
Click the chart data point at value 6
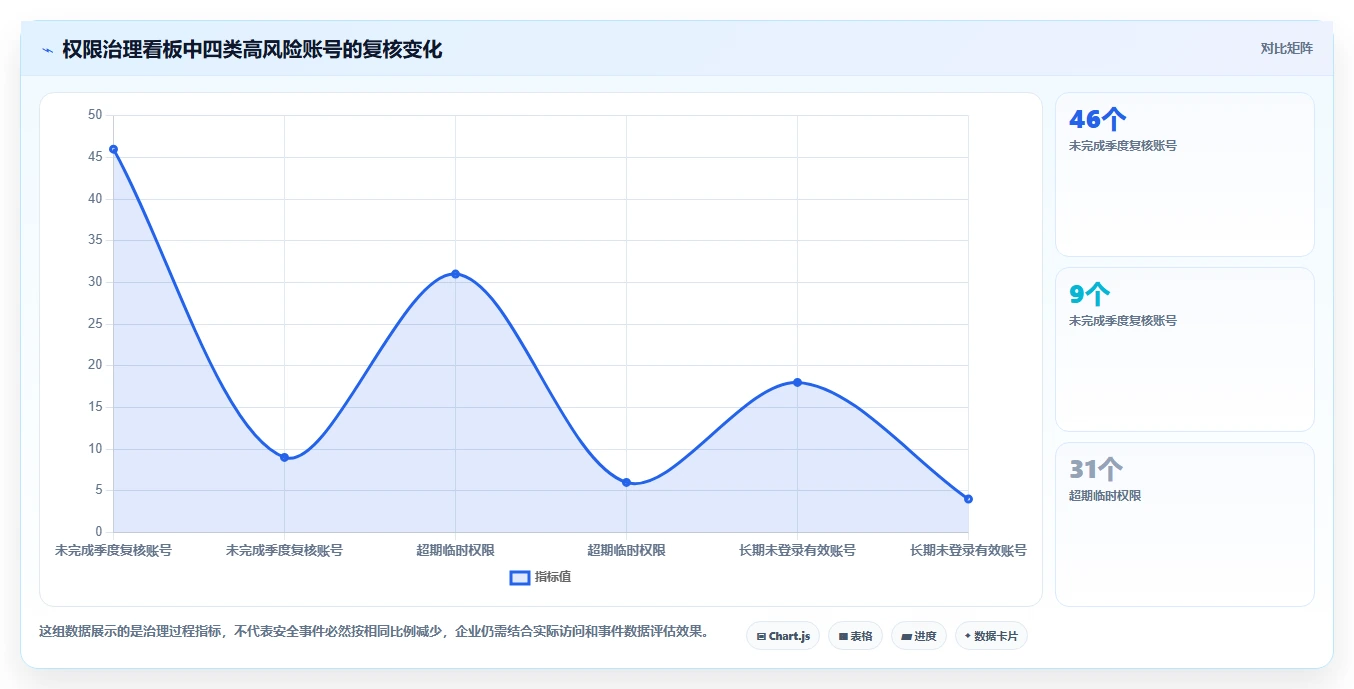coord(626,482)
